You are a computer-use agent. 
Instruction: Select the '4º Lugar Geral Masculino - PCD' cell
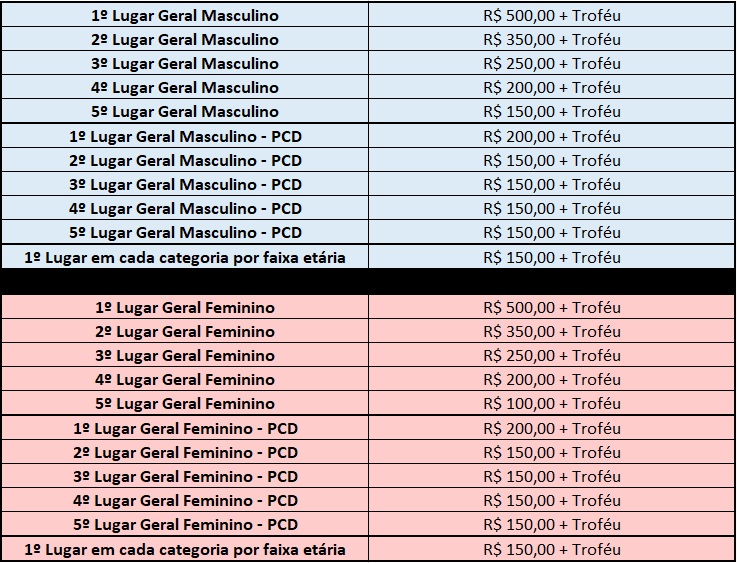[185, 208]
